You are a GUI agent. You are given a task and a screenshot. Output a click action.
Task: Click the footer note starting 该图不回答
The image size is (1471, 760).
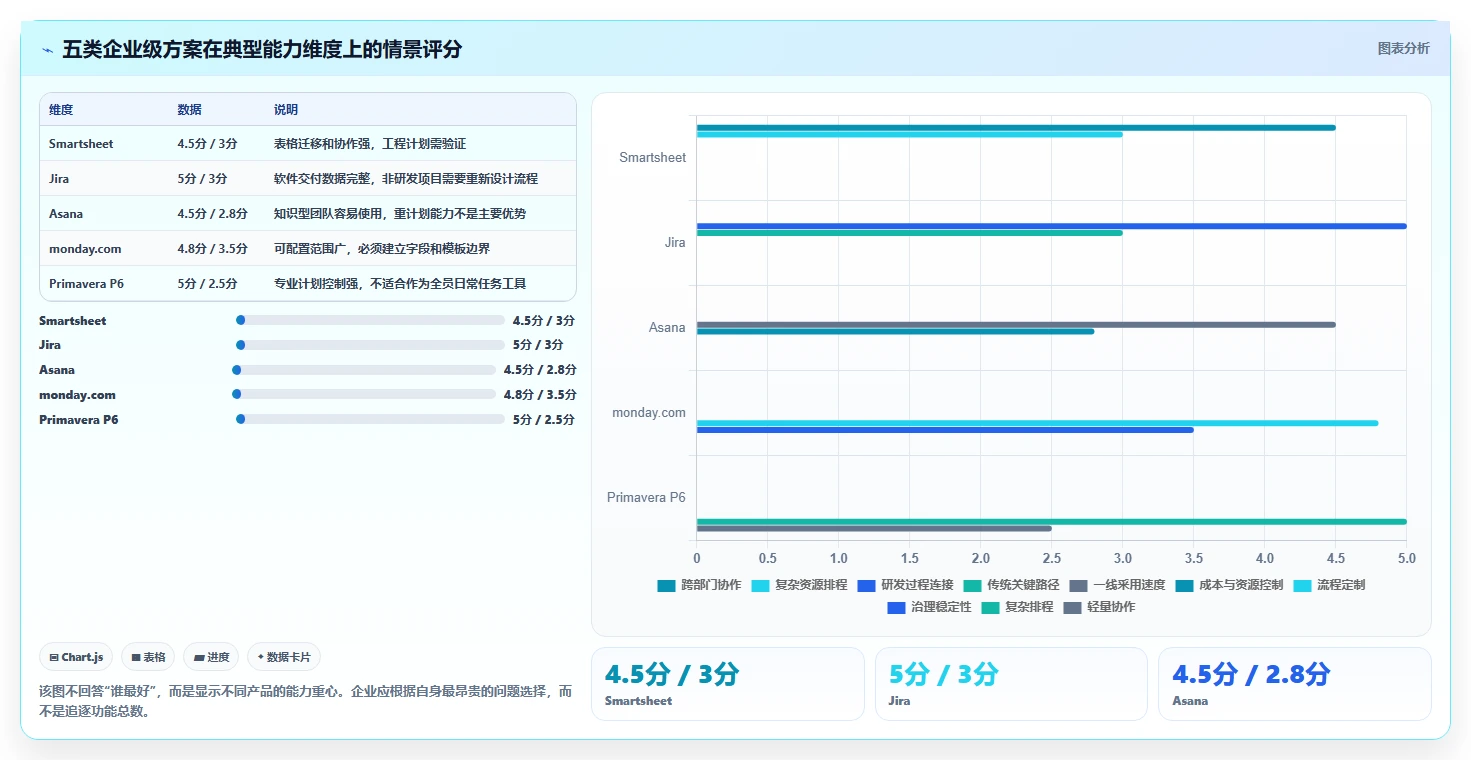(x=306, y=701)
